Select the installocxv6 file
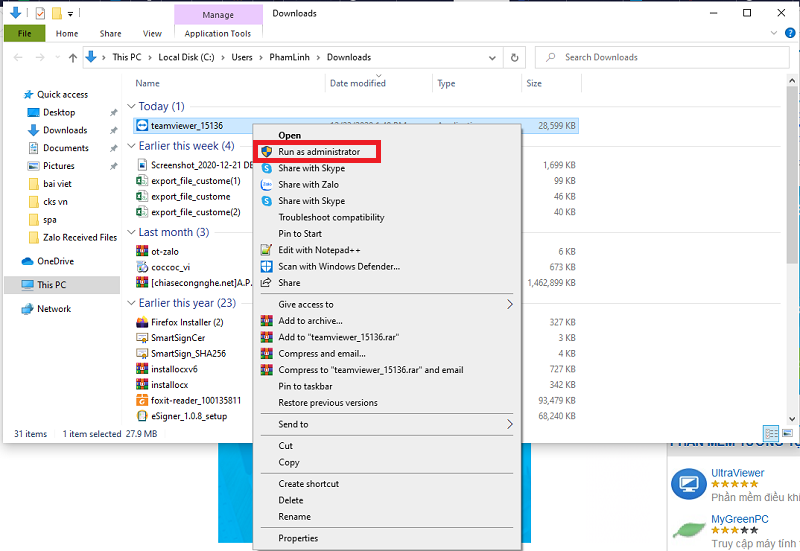Image resolution: width=800 pixels, height=551 pixels. 174,369
